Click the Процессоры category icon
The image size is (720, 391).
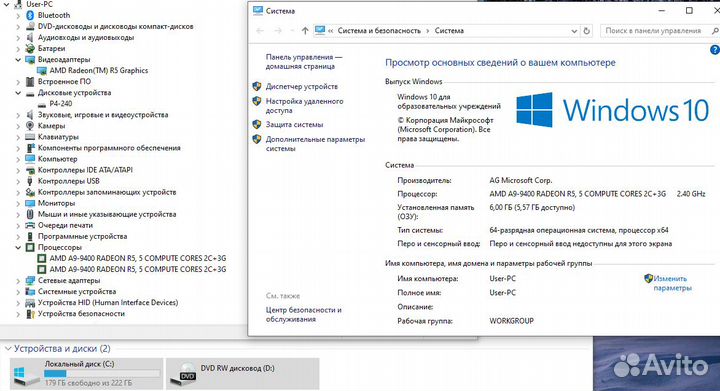[x=30, y=247]
